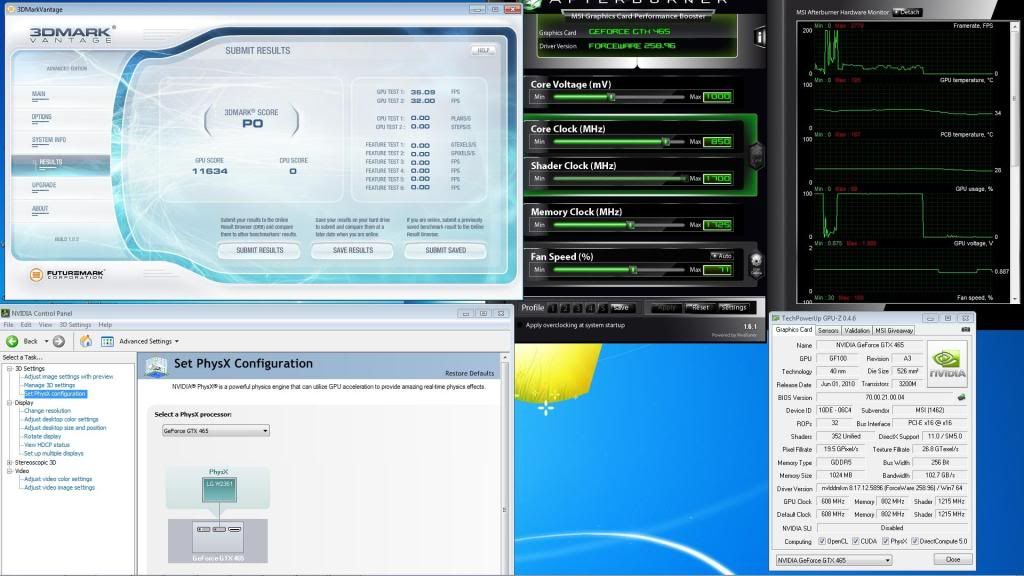Open the GPU selection dropdown in GPU-Z
Image resolution: width=1024 pixels, height=576 pixels.
point(833,560)
